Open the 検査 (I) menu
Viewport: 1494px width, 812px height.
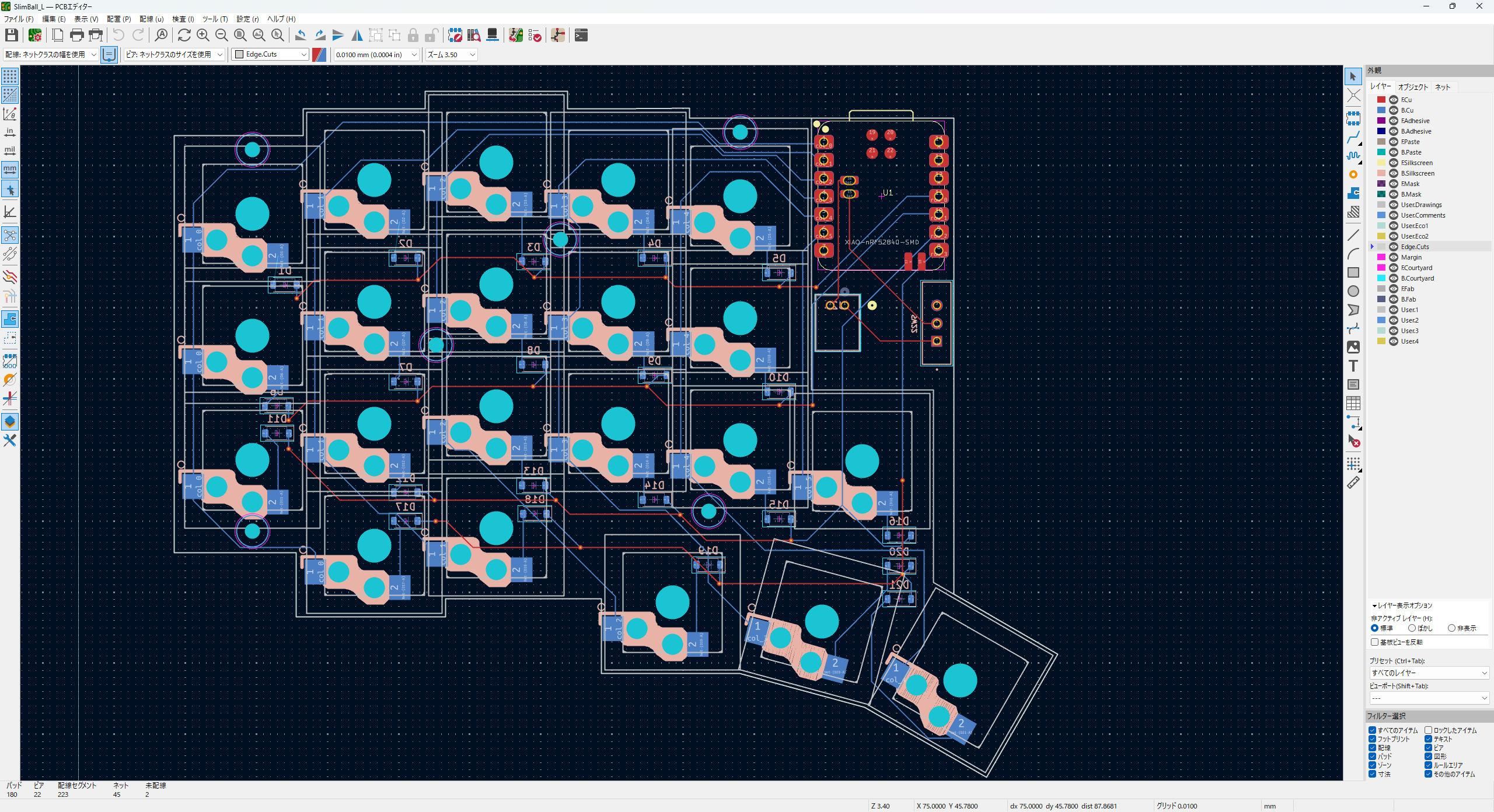183,19
